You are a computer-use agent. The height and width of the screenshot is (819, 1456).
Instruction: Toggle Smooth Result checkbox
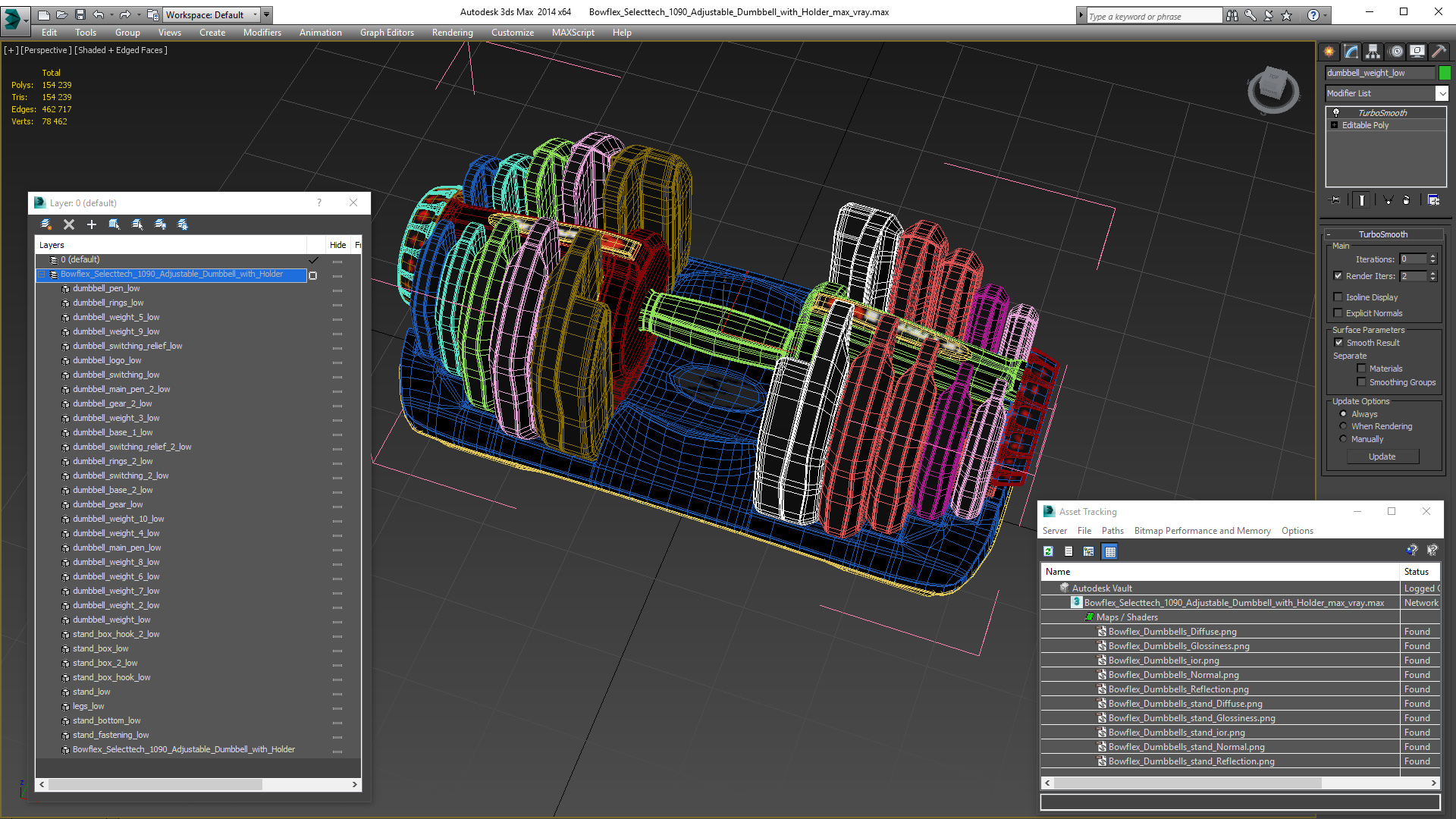(1338, 343)
